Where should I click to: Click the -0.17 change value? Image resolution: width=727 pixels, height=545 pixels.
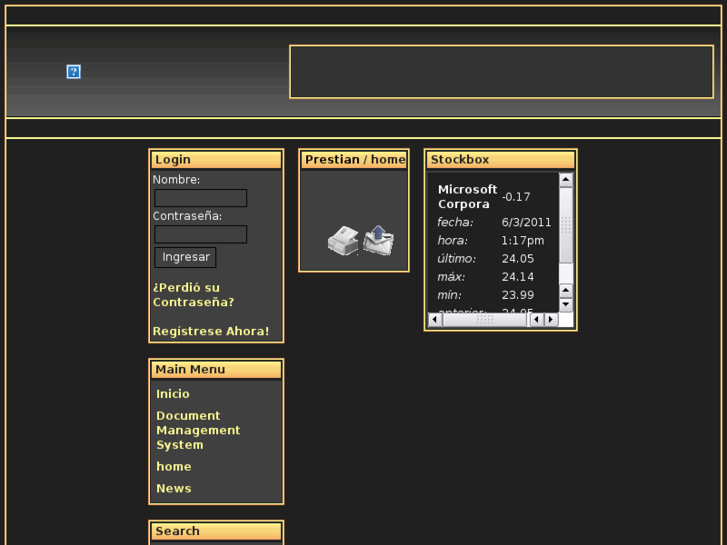pos(516,197)
